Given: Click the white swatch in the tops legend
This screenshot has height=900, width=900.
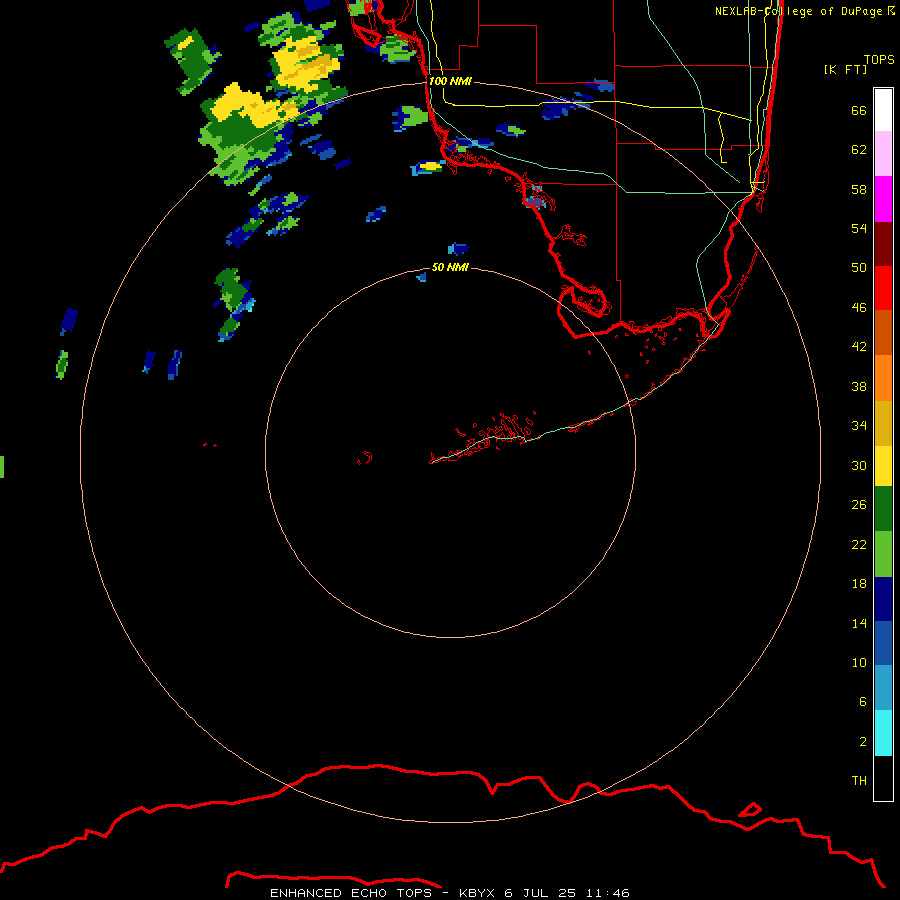Looking at the screenshot, I should pyautogui.click(x=883, y=110).
